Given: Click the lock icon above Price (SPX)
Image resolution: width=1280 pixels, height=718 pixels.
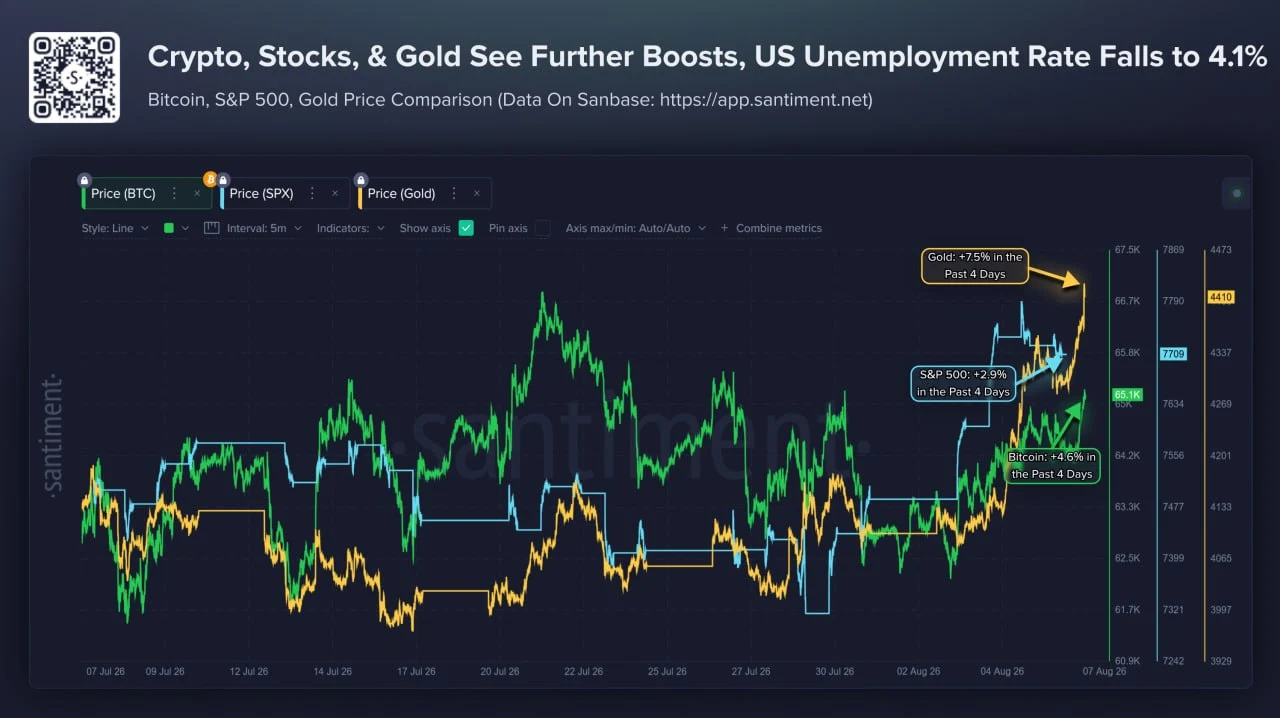Looking at the screenshot, I should coord(223,180).
